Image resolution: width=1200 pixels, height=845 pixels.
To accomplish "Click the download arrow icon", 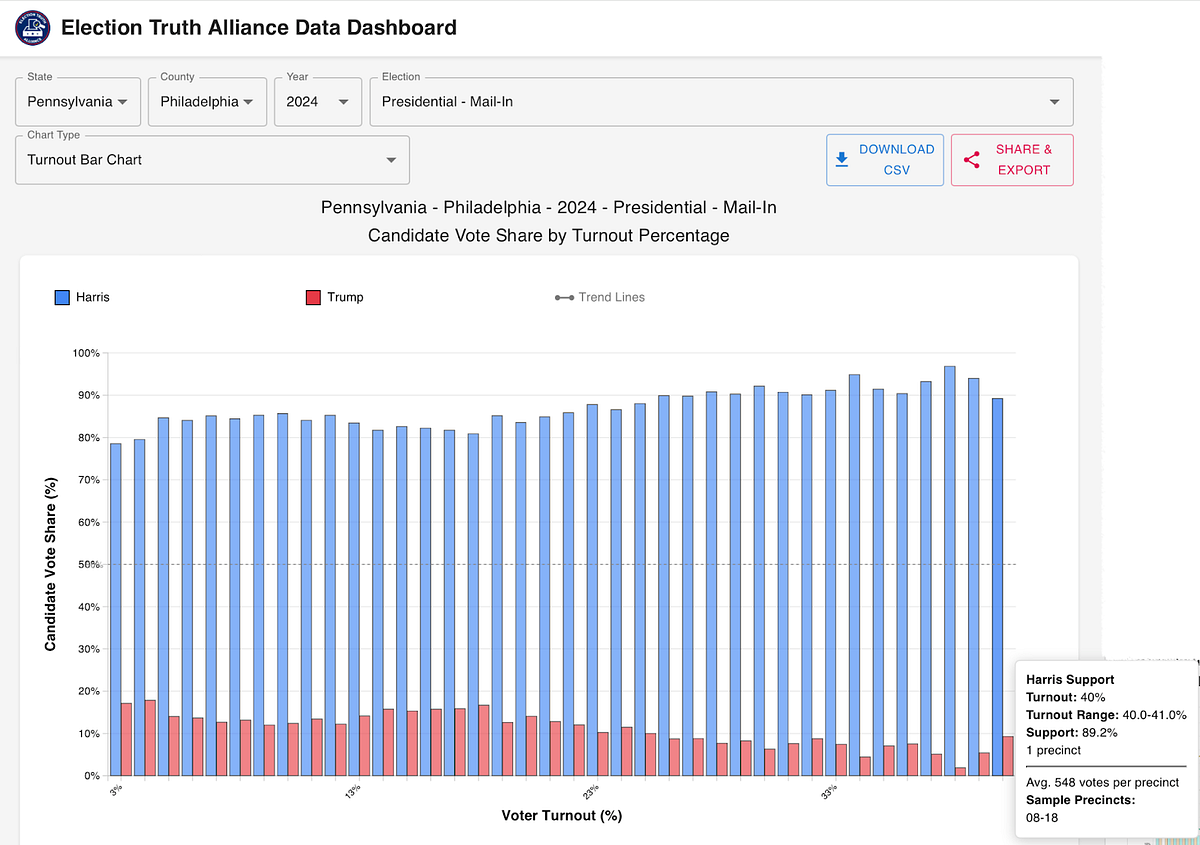I will click(x=842, y=159).
